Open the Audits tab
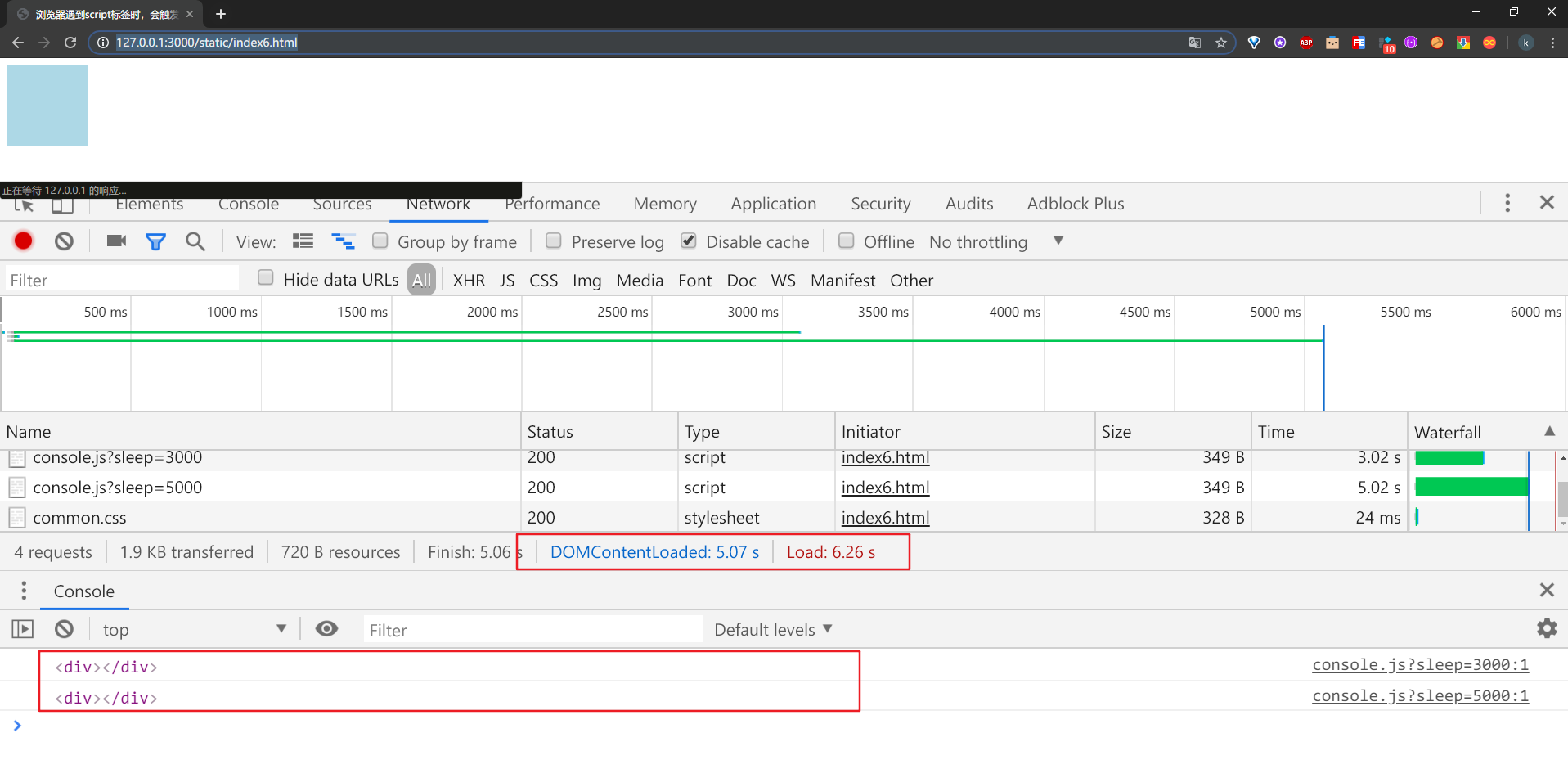This screenshot has height=778, width=1568. (x=969, y=204)
